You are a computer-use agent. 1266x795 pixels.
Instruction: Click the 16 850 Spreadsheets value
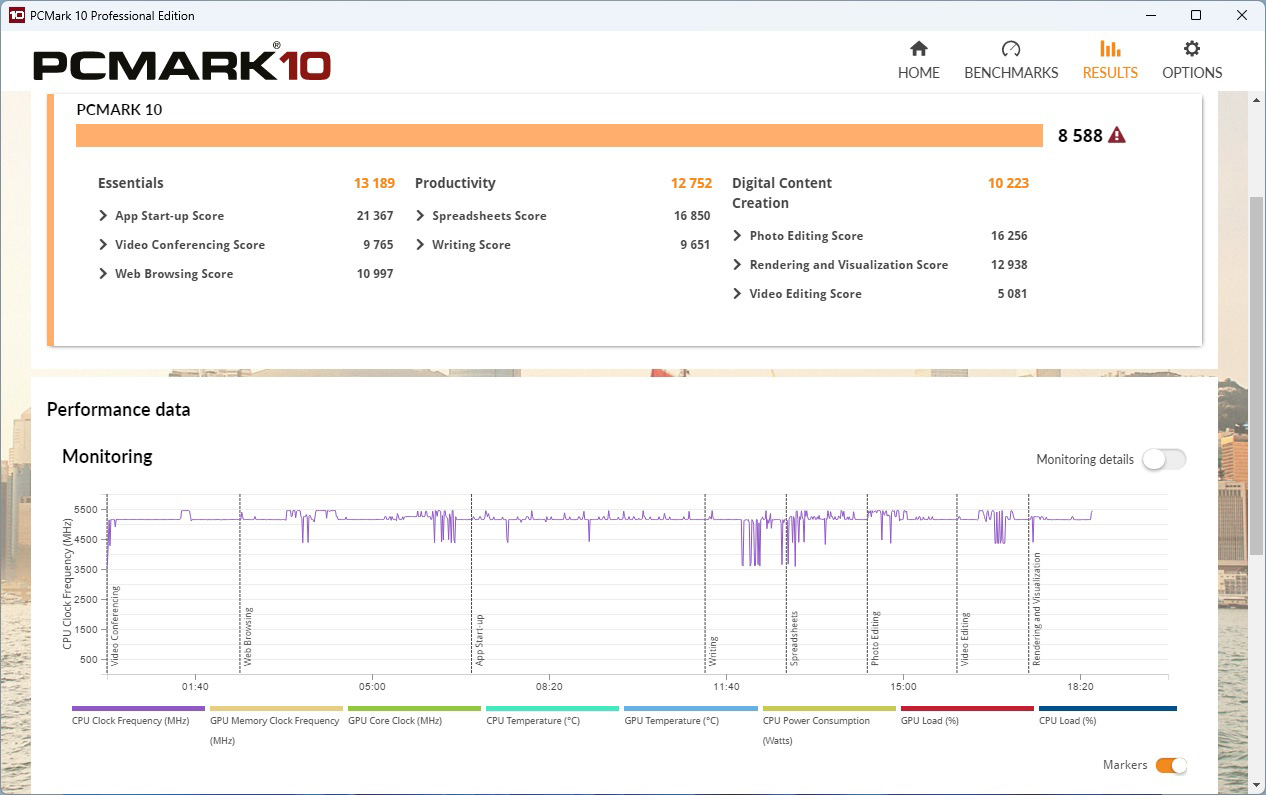tap(692, 216)
